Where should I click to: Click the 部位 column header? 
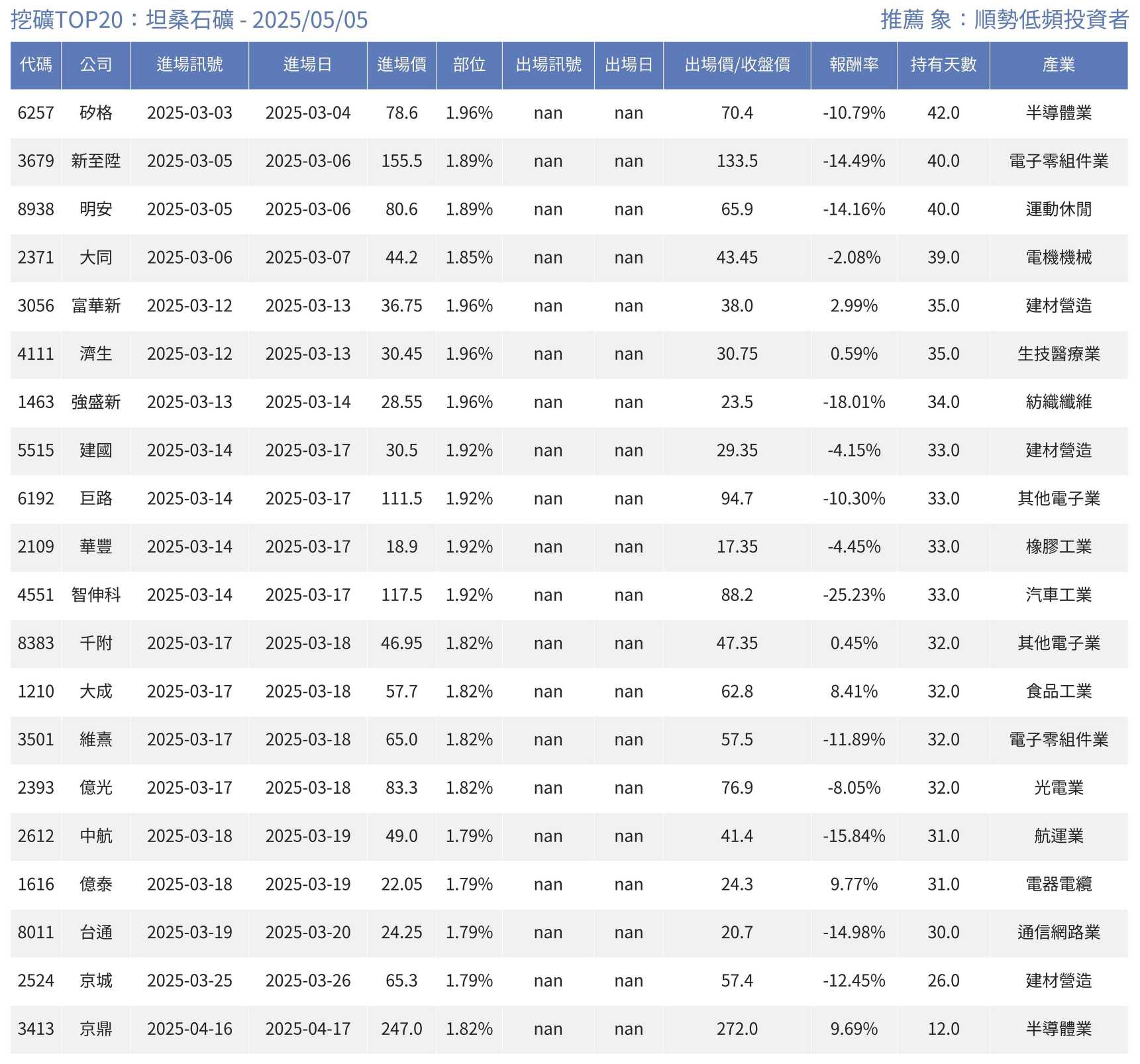point(470,65)
